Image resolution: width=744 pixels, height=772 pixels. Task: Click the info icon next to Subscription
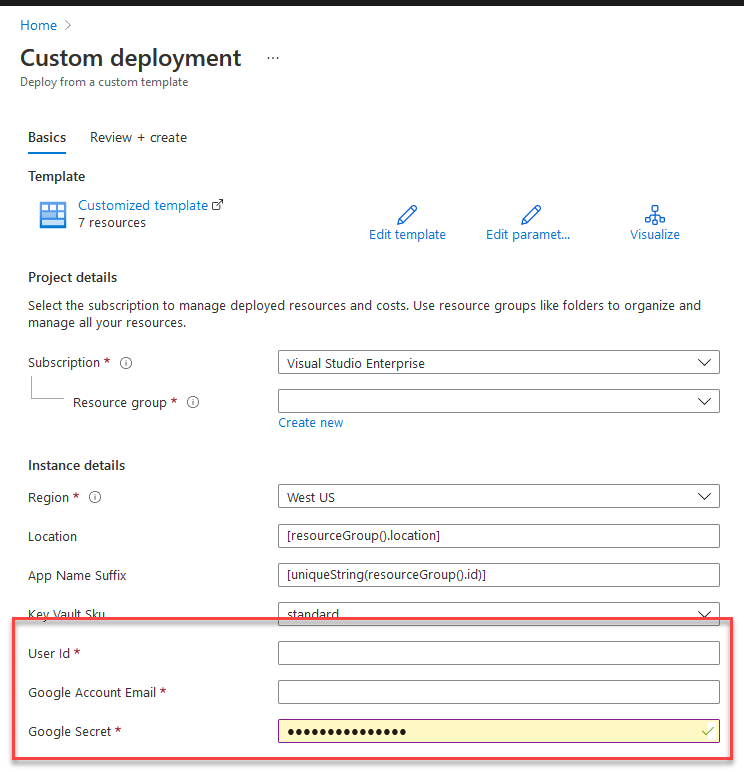[x=126, y=364]
